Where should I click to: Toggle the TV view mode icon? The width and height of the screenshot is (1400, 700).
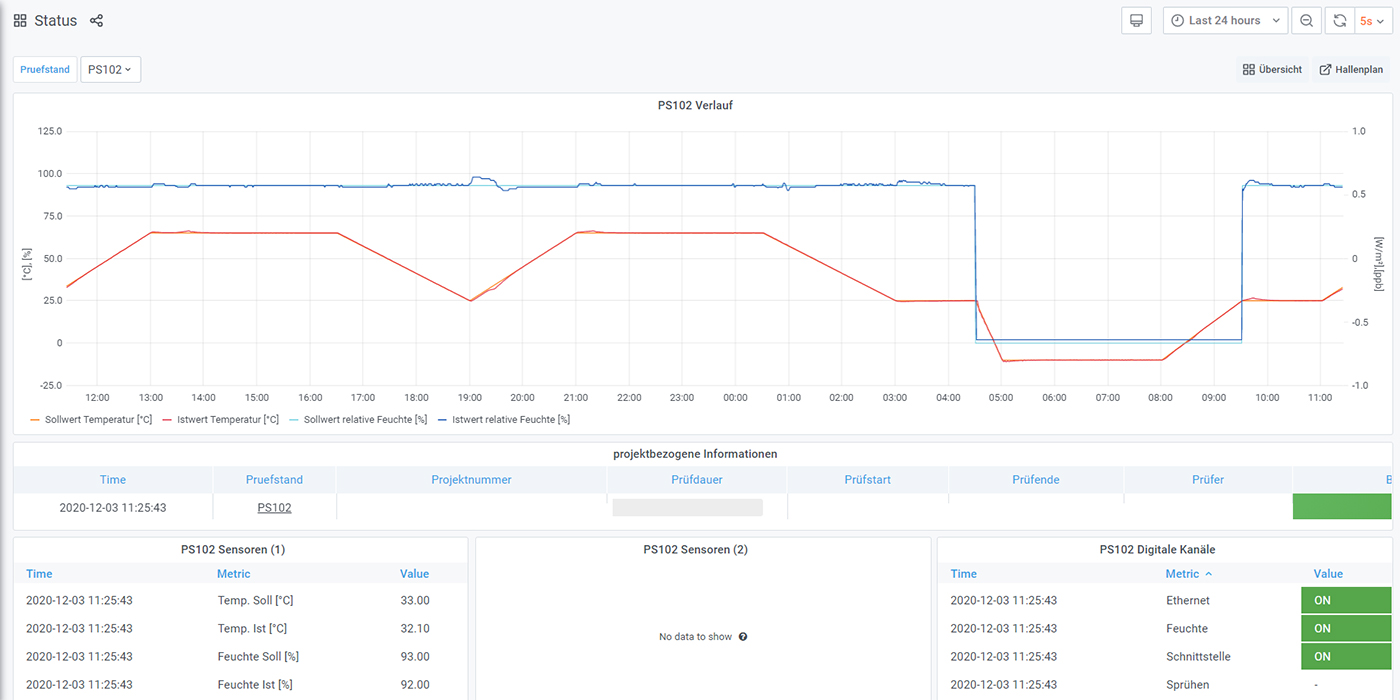1136,21
